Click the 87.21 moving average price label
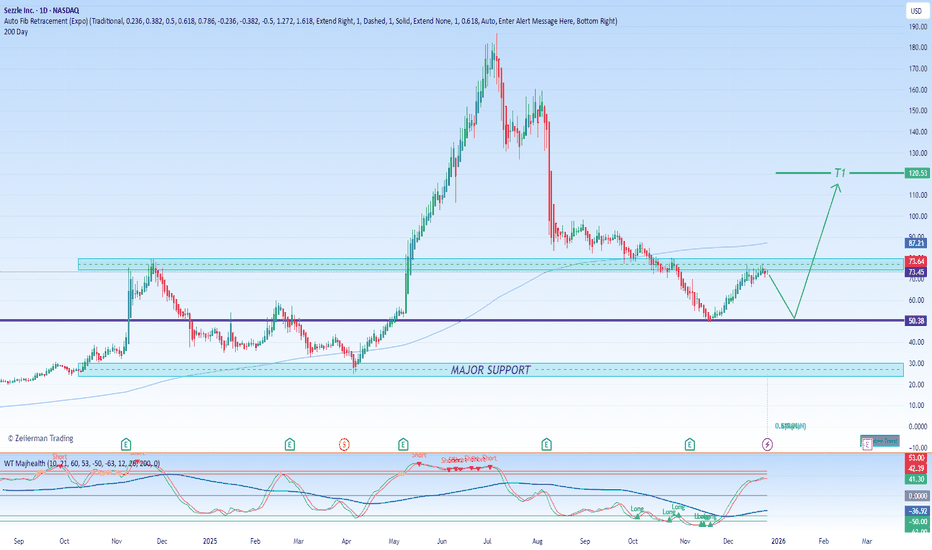The height and width of the screenshot is (550, 932). 917,243
